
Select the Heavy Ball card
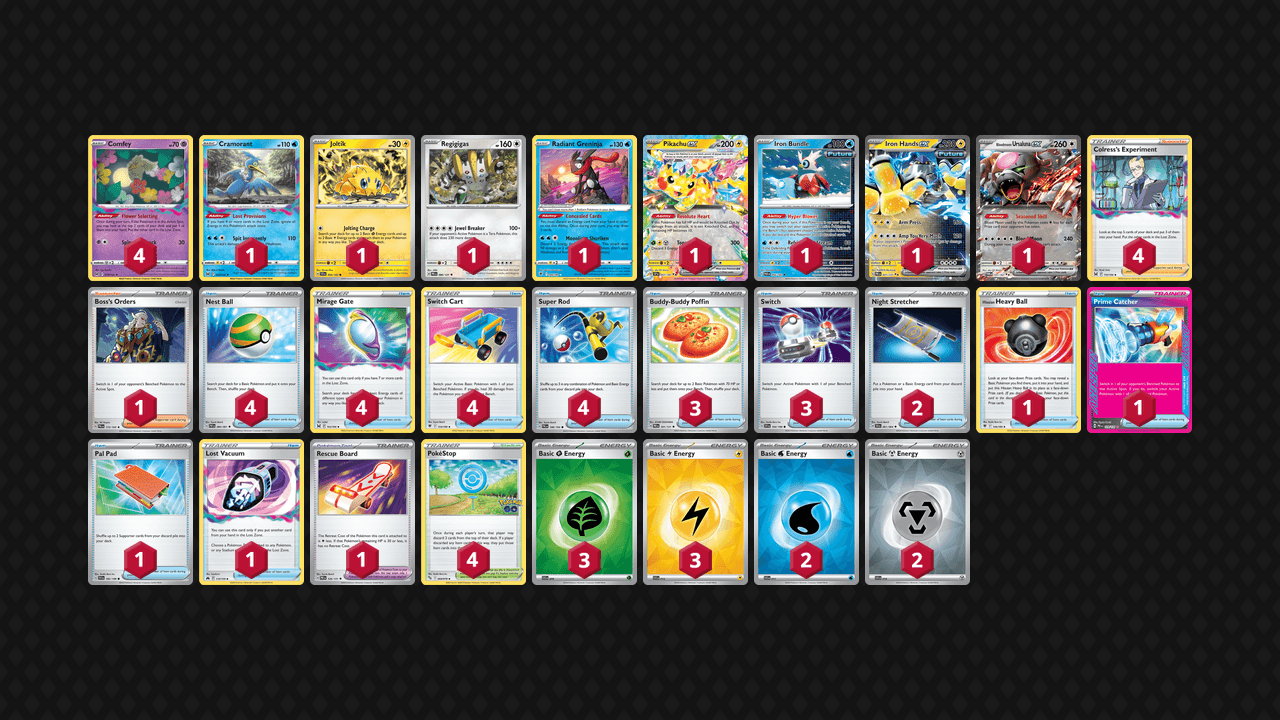(x=1028, y=360)
